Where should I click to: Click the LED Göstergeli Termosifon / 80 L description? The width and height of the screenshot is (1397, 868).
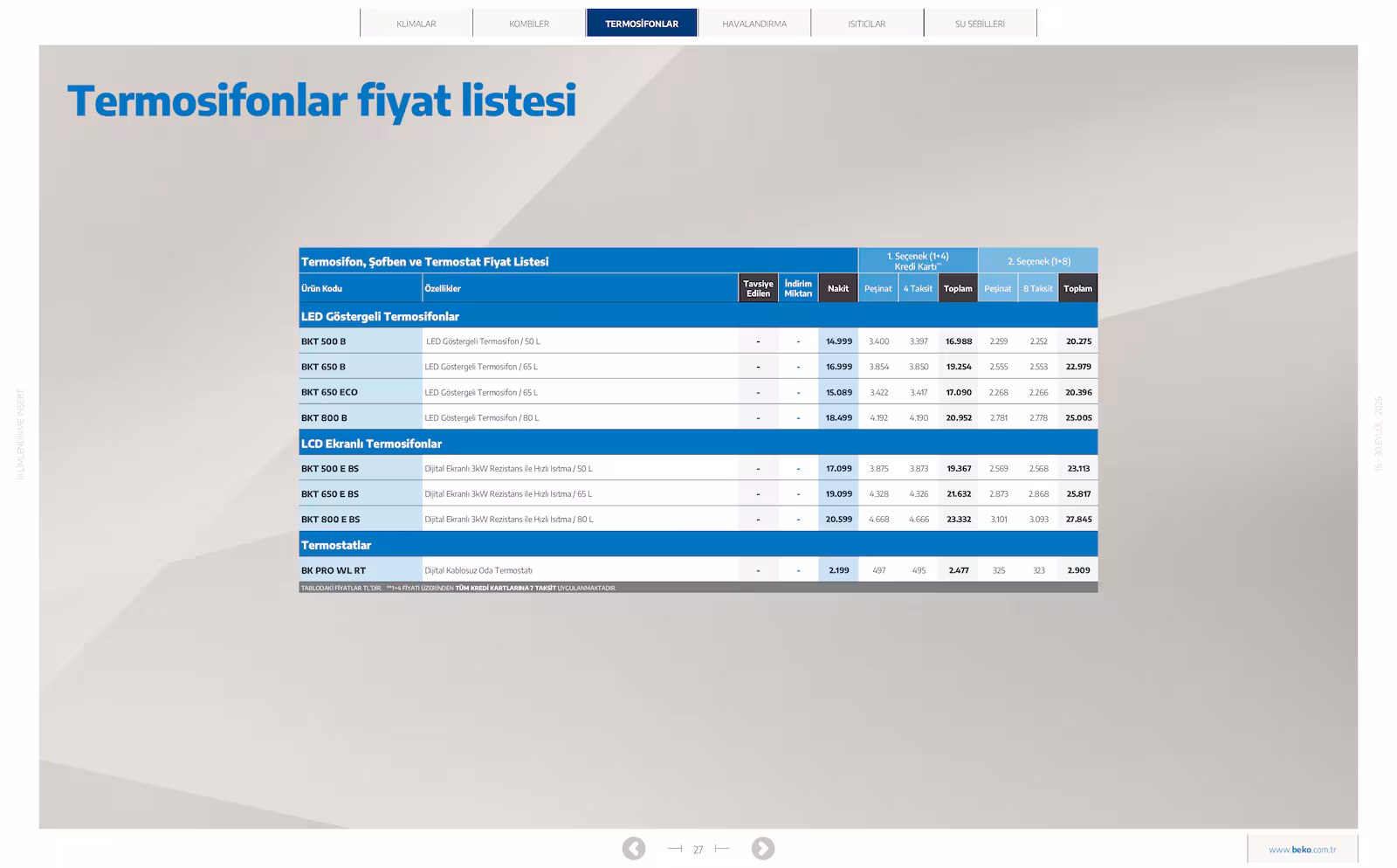coord(482,417)
